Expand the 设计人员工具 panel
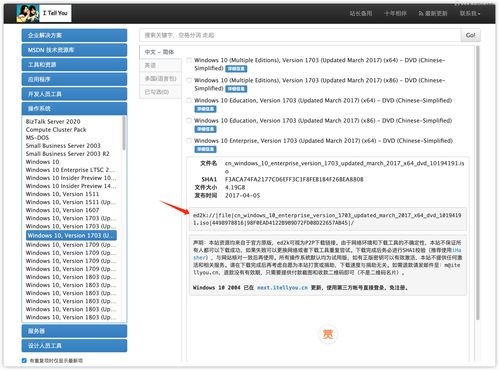499x370 pixels. [74, 346]
